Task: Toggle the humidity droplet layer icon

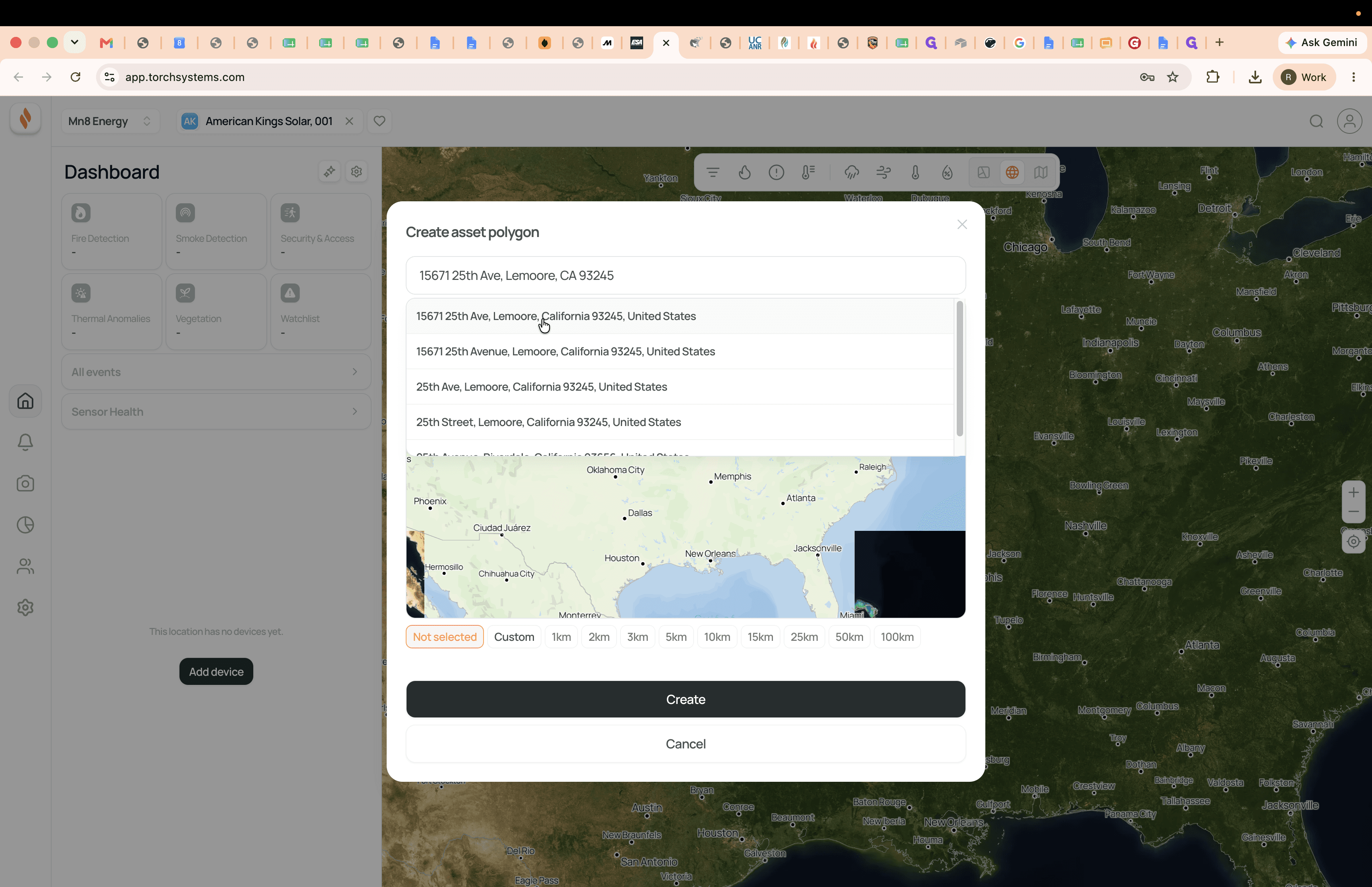Action: click(947, 172)
